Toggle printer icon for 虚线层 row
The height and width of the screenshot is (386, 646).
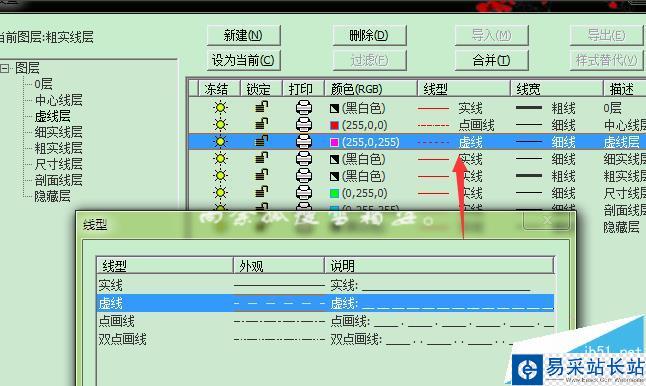pos(304,142)
